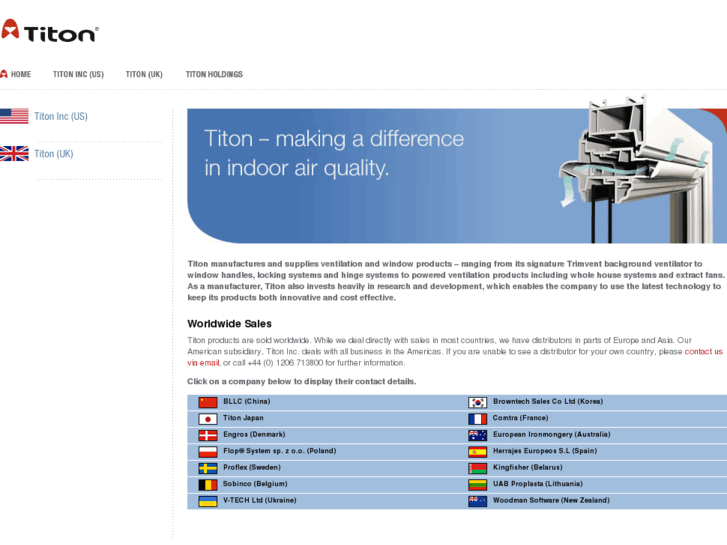Select Sobinco (Belgium) distributor

pyautogui.click(x=255, y=484)
